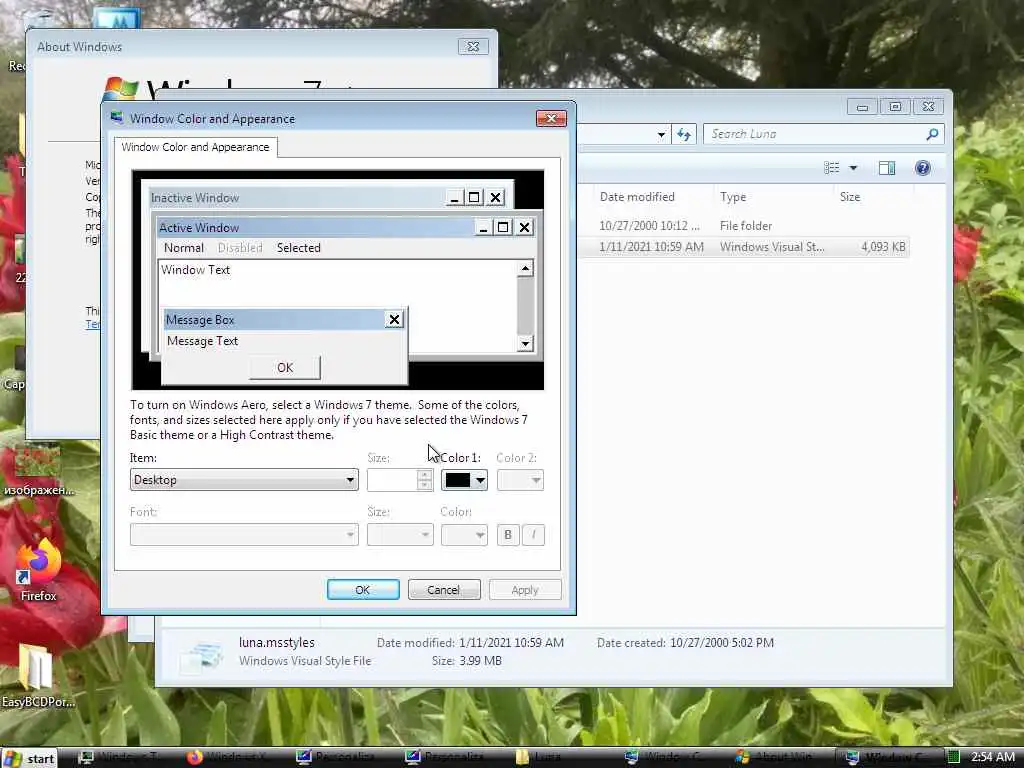Click Normal menu item in preview
The height and width of the screenshot is (768, 1024).
click(x=184, y=248)
